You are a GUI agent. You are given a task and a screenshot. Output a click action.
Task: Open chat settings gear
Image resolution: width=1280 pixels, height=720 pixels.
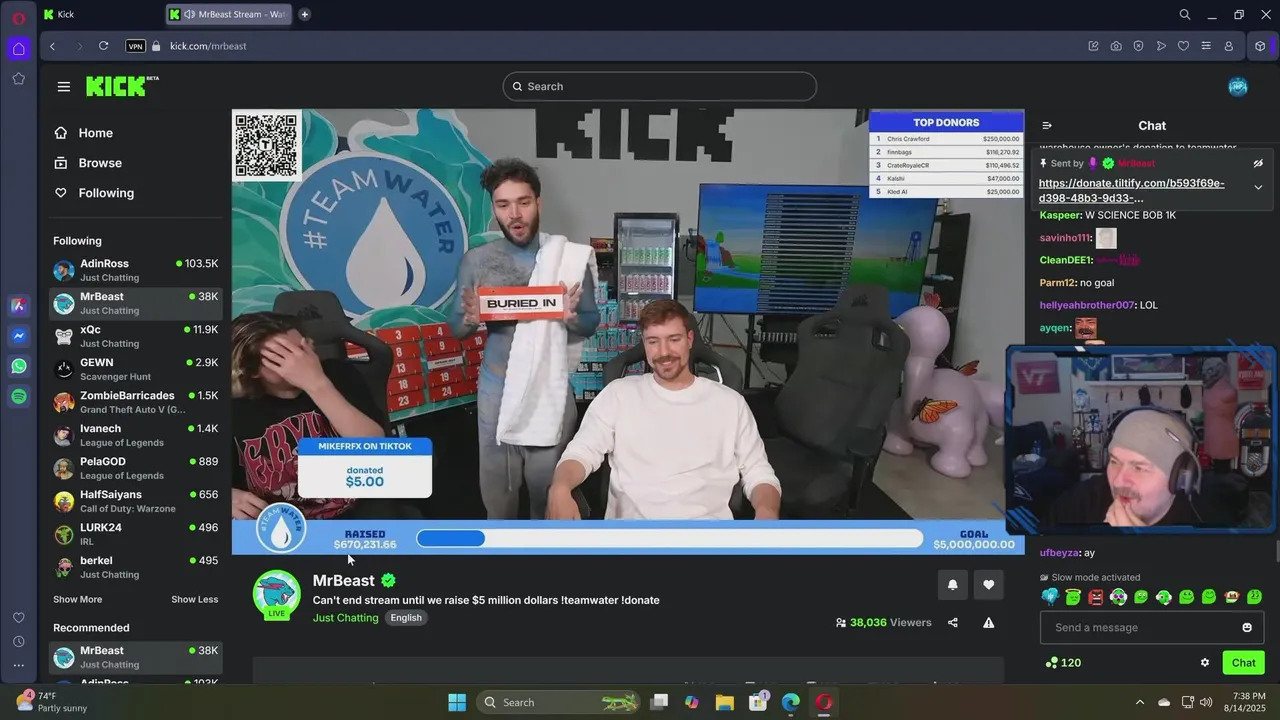[1205, 662]
